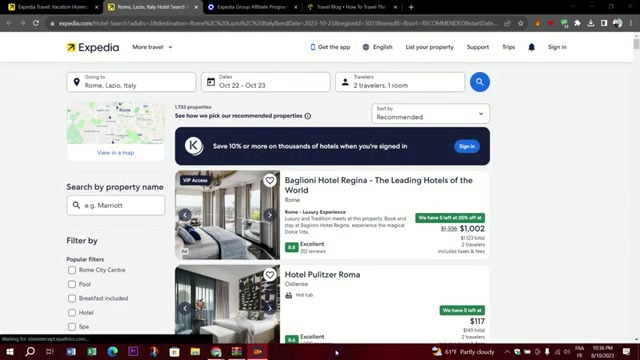Change language via English button

[378, 47]
